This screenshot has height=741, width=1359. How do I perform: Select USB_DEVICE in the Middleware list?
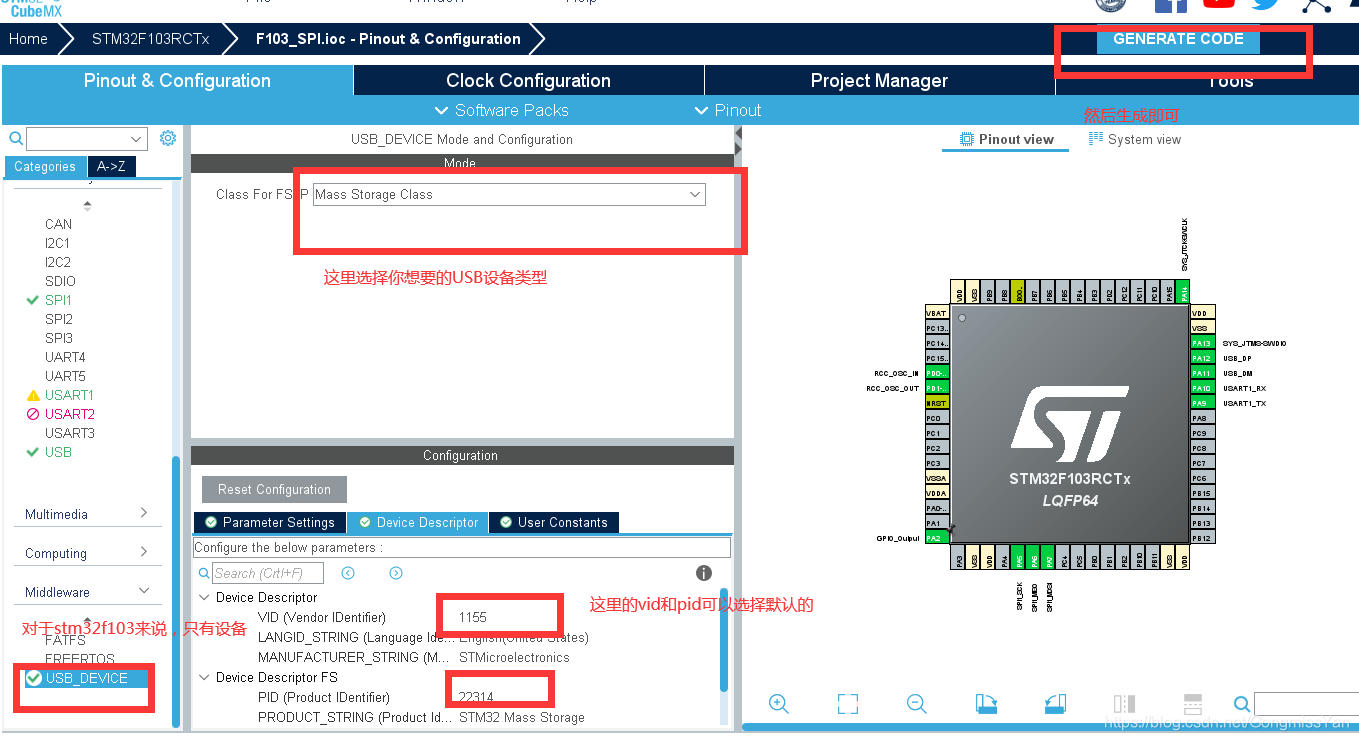(x=87, y=678)
